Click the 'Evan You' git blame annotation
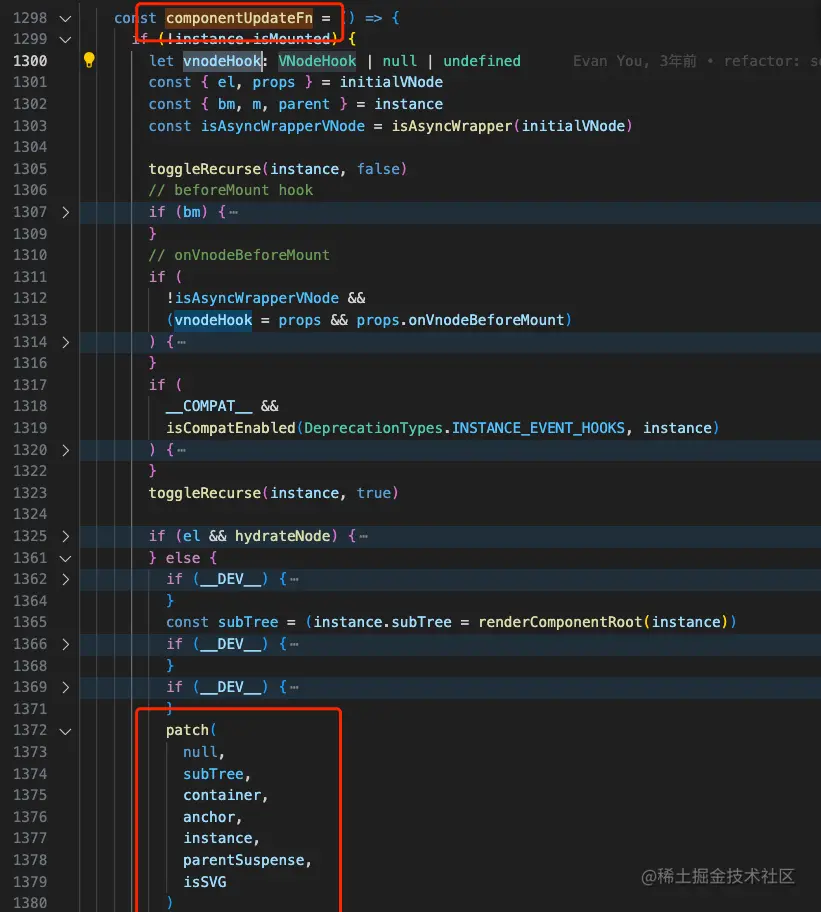 tap(611, 60)
